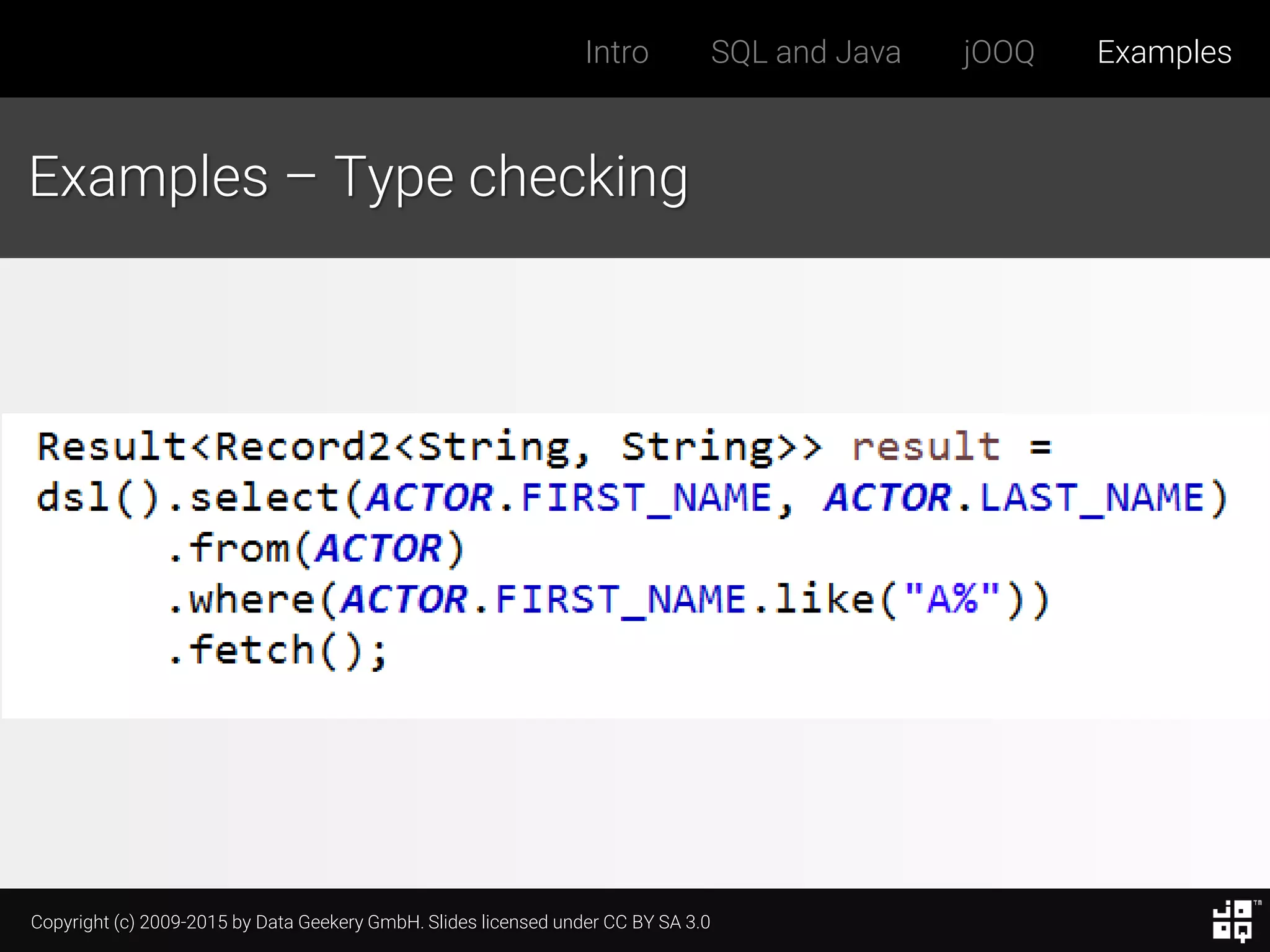Click the result variable name
This screenshot has height=952, width=1270.
coord(926,446)
